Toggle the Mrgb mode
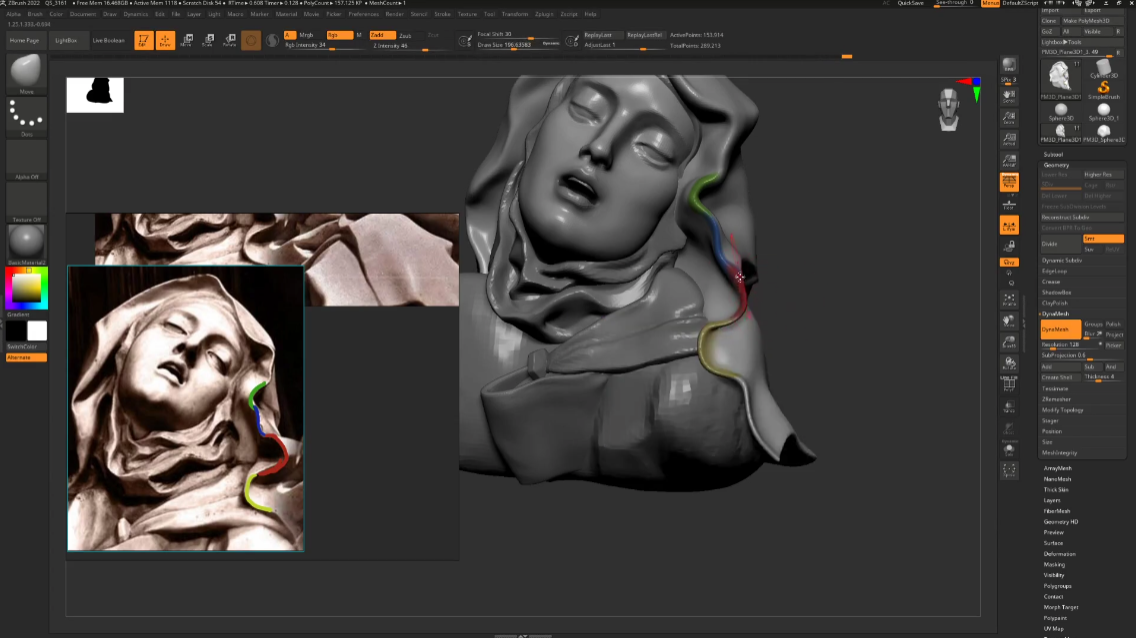This screenshot has height=638, width=1136. click(306, 35)
